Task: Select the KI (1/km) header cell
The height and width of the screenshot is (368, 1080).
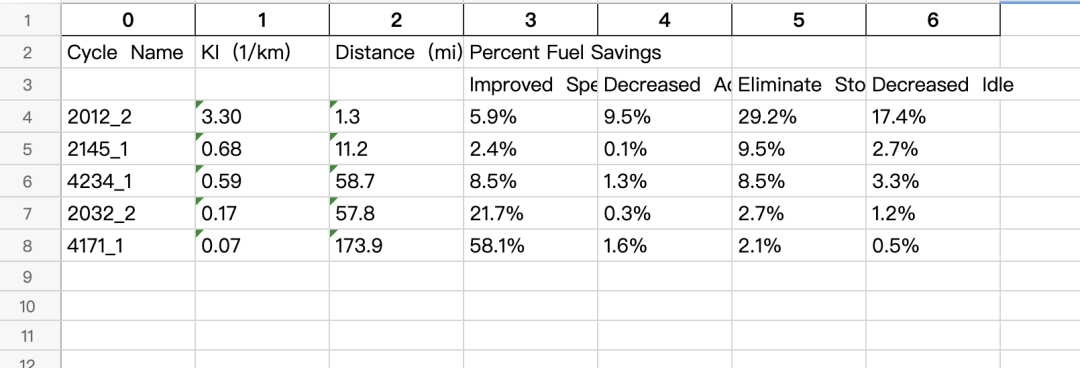Action: (262, 52)
